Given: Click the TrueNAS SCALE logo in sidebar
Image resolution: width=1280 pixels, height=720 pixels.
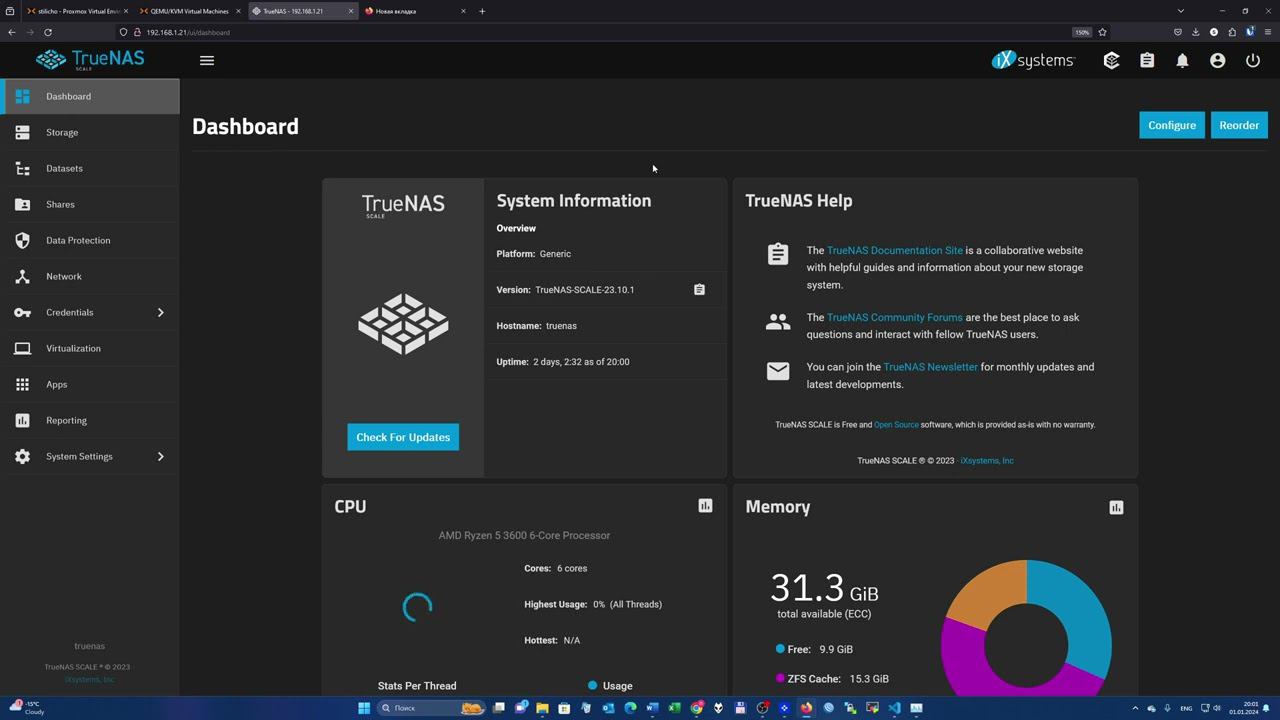Looking at the screenshot, I should tap(90, 60).
